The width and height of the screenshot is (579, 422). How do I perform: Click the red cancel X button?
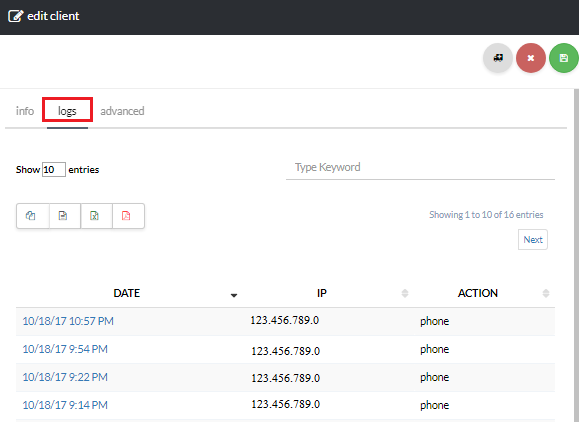(531, 58)
